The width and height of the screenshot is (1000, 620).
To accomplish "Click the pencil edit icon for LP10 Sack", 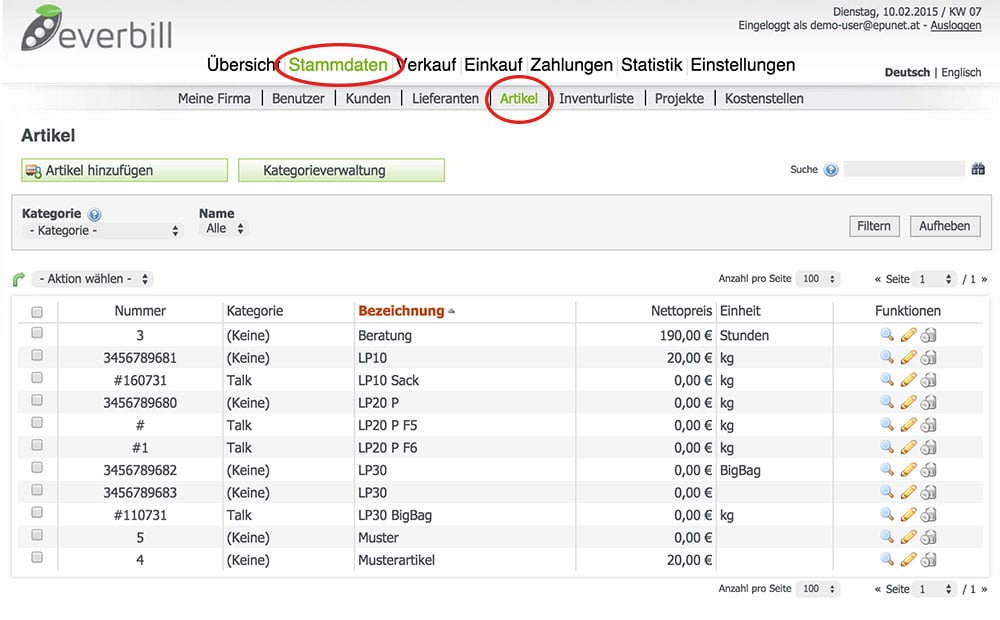I will pyautogui.click(x=908, y=380).
